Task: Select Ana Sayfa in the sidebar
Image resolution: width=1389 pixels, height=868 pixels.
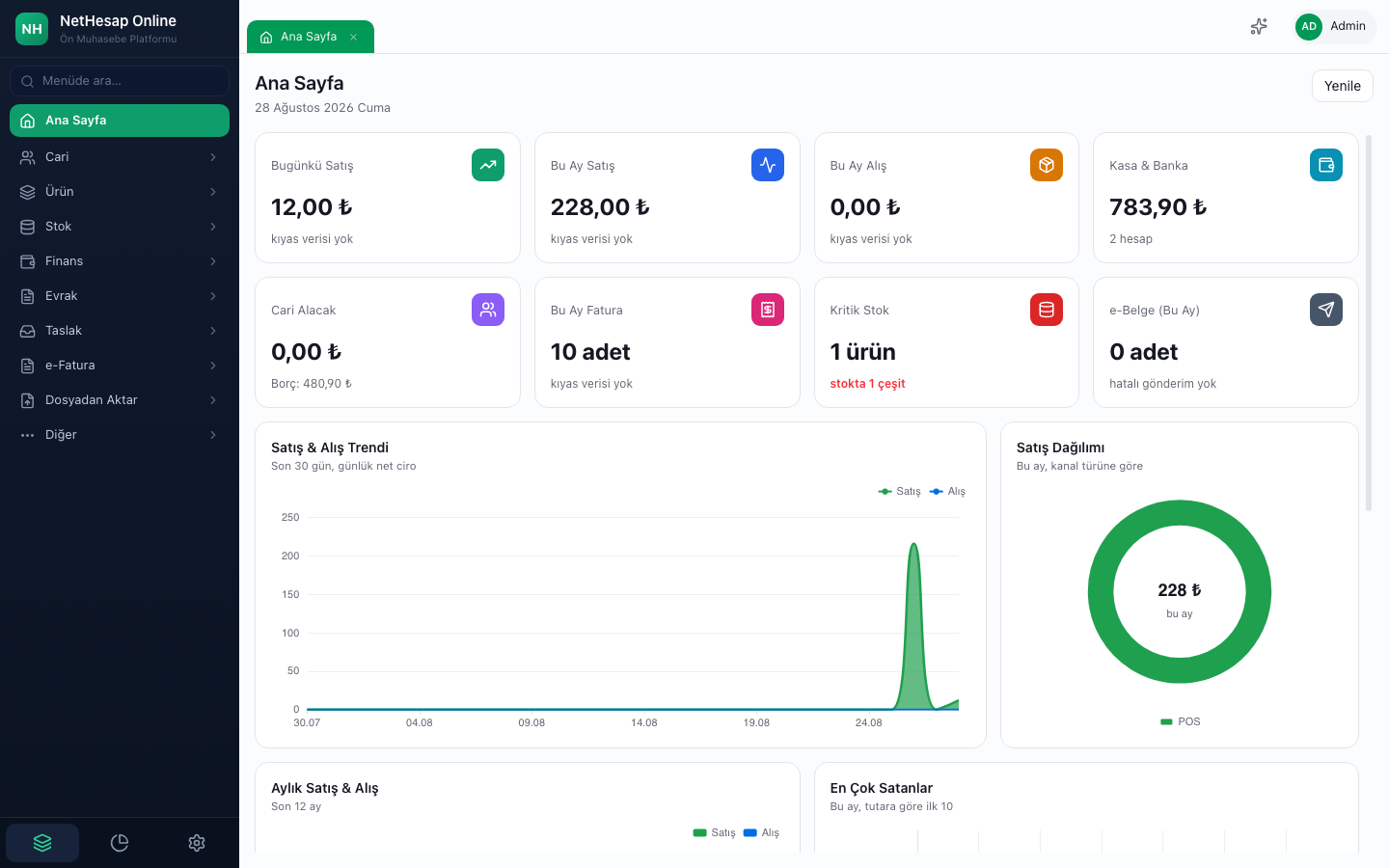Action: [x=120, y=121]
